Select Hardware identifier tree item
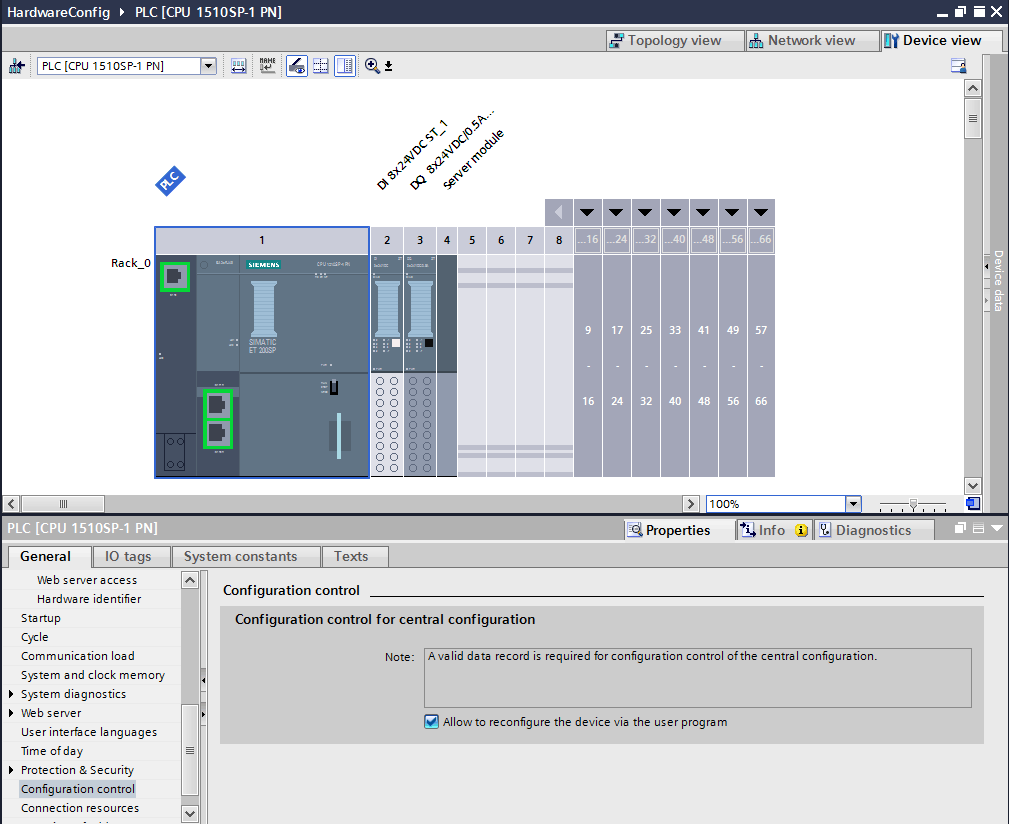Screen dimensions: 1009x824 [x=89, y=599]
